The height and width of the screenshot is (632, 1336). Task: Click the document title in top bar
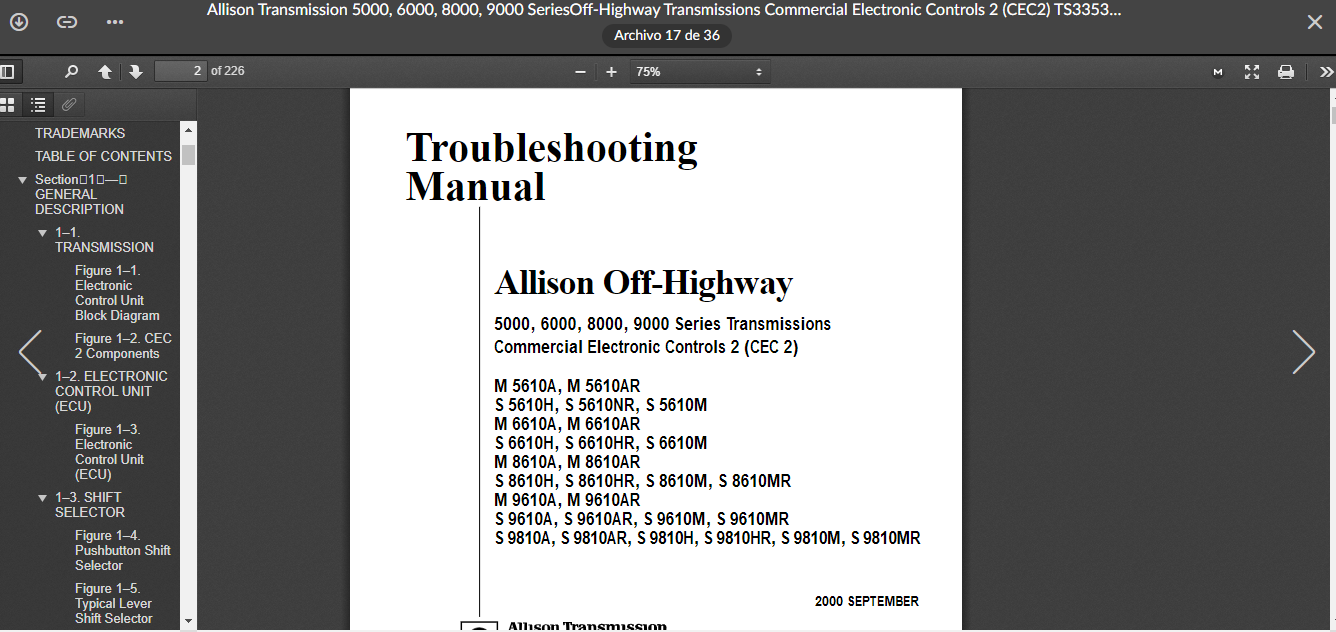tap(664, 10)
